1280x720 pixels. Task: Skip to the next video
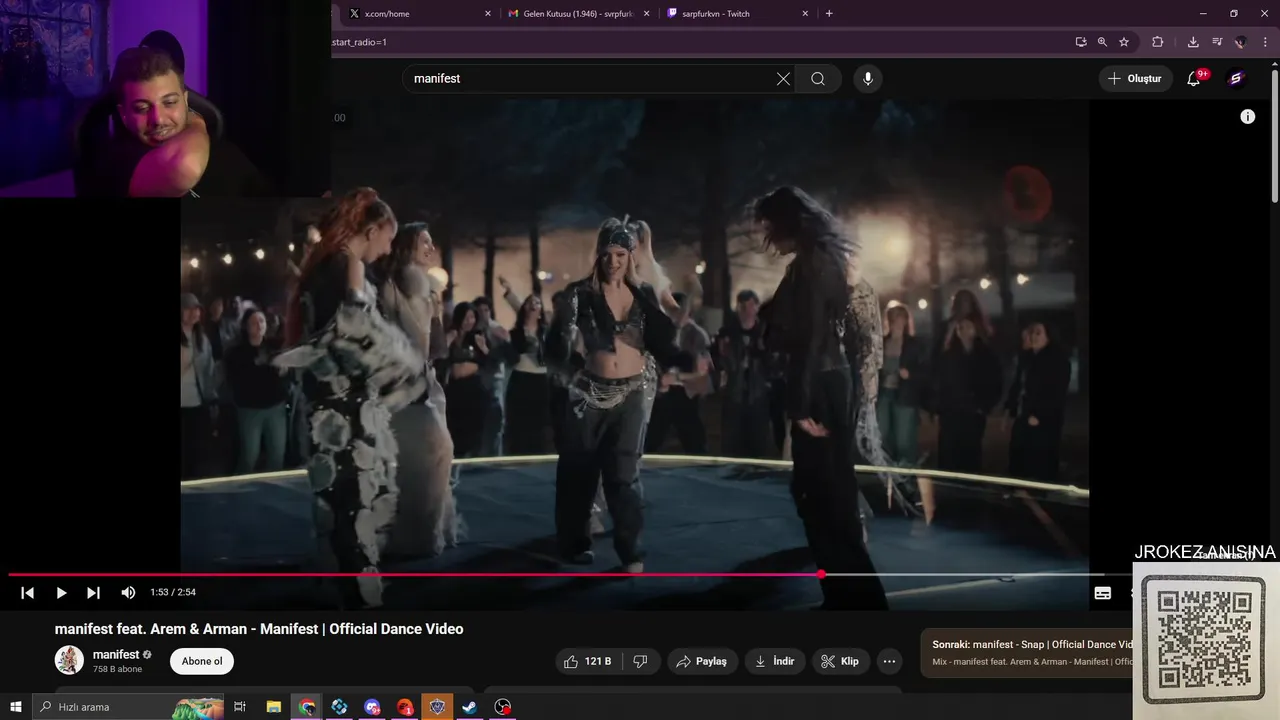pyautogui.click(x=93, y=593)
